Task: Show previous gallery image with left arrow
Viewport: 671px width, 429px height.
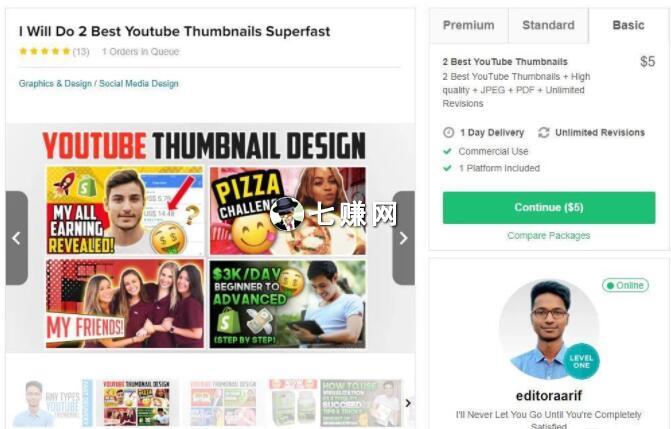Action: coord(17,238)
